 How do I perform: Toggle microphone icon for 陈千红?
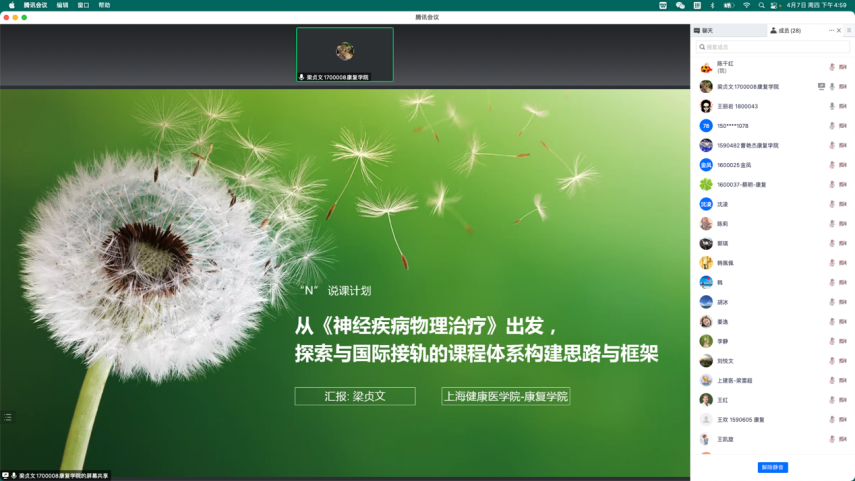click(832, 67)
